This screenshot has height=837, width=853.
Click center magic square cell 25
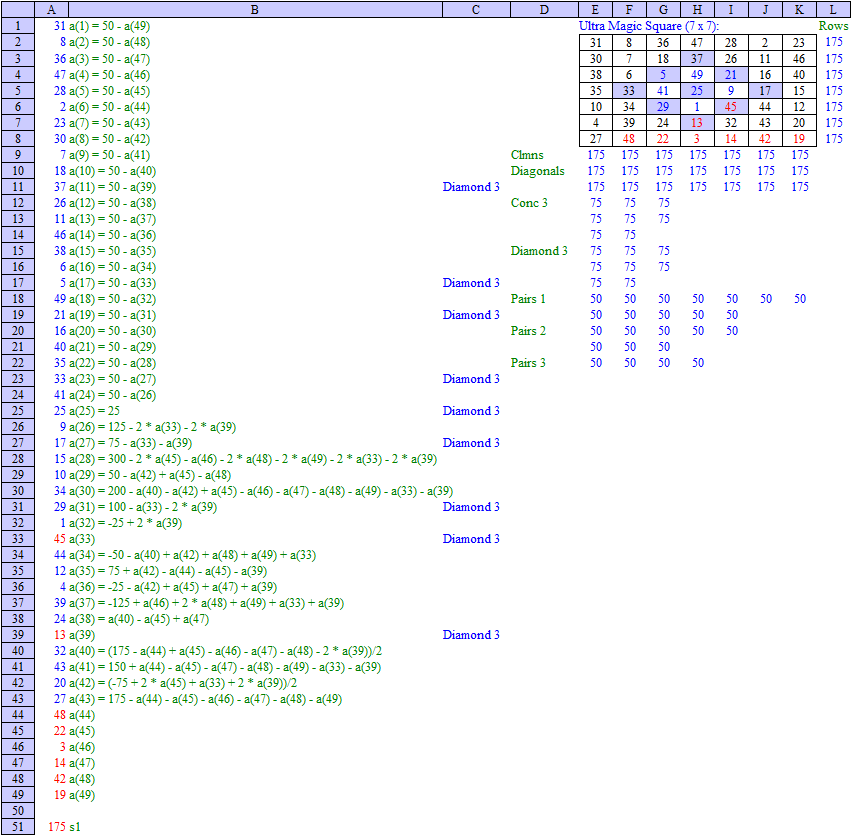(697, 91)
